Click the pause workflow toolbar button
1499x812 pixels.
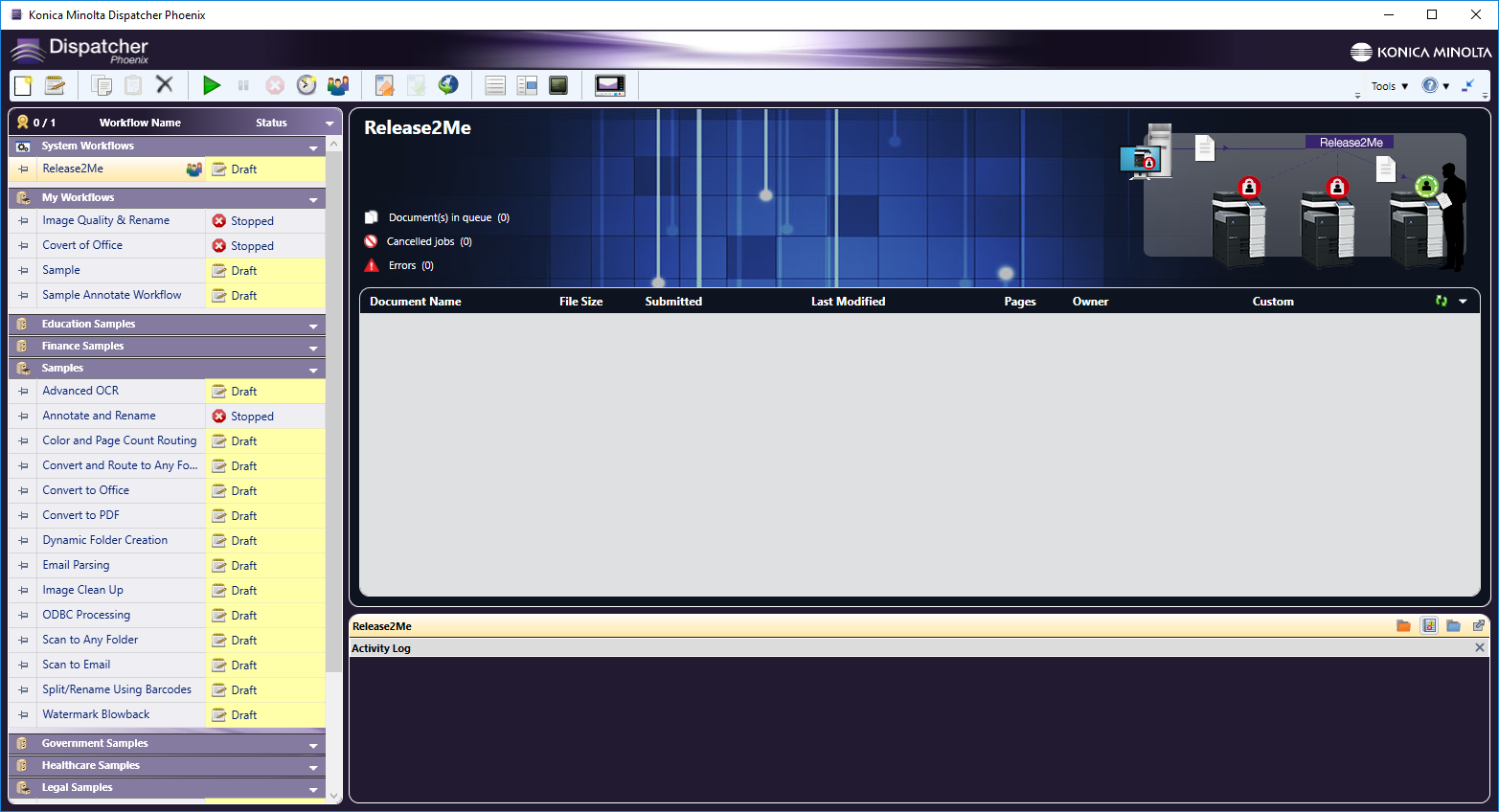[243, 86]
